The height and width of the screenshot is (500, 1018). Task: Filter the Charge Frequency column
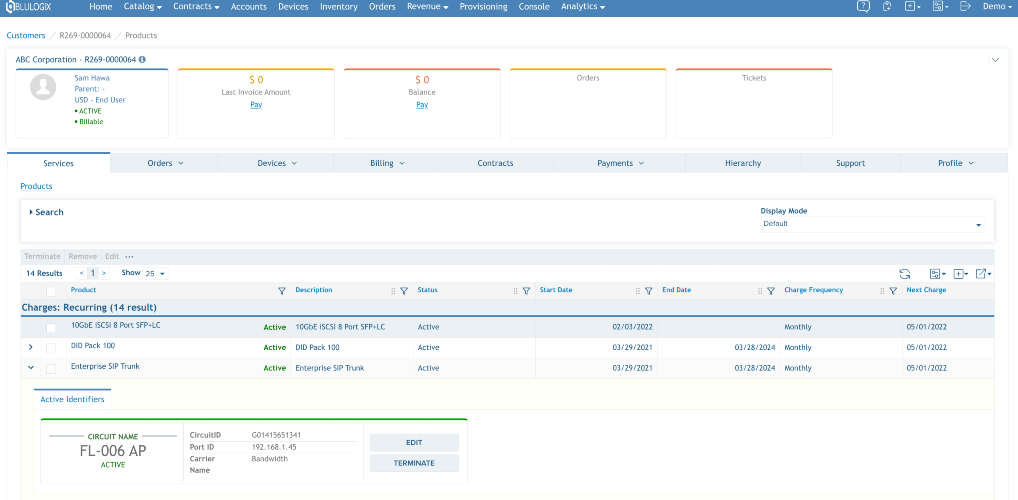pyautogui.click(x=893, y=291)
